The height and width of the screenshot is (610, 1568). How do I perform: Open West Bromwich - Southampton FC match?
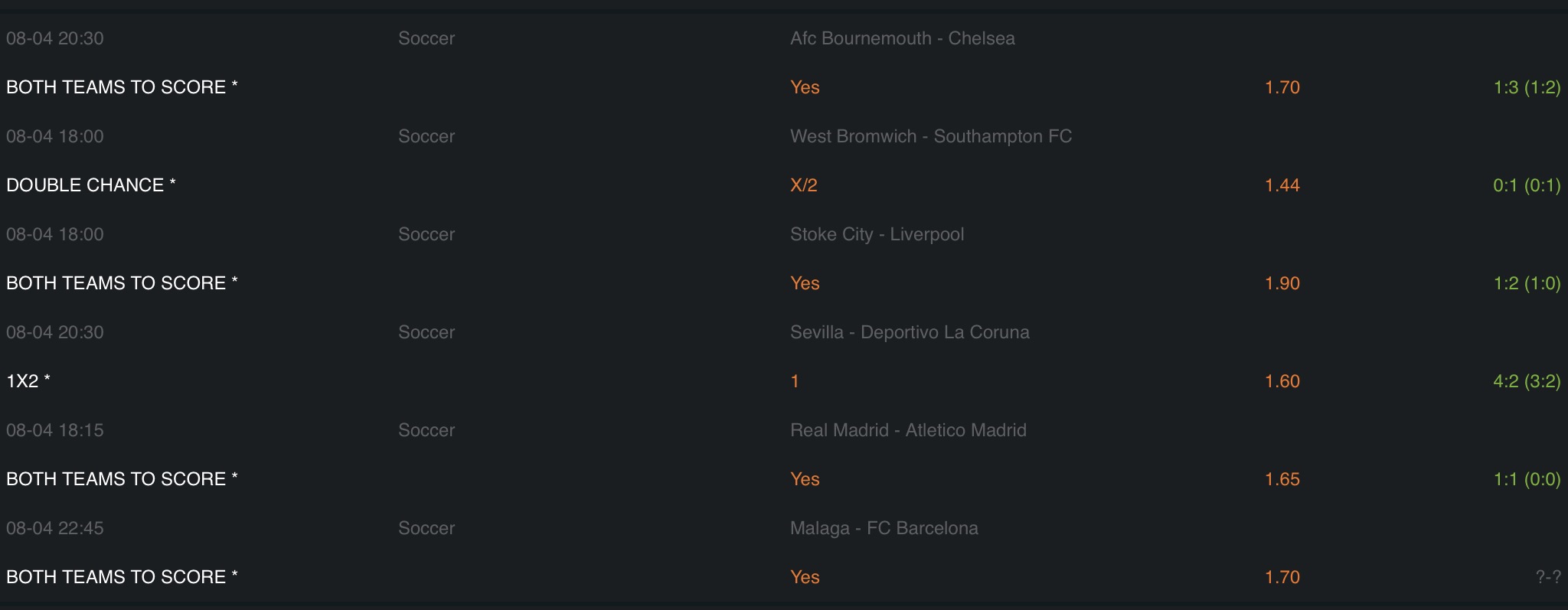[x=930, y=136]
